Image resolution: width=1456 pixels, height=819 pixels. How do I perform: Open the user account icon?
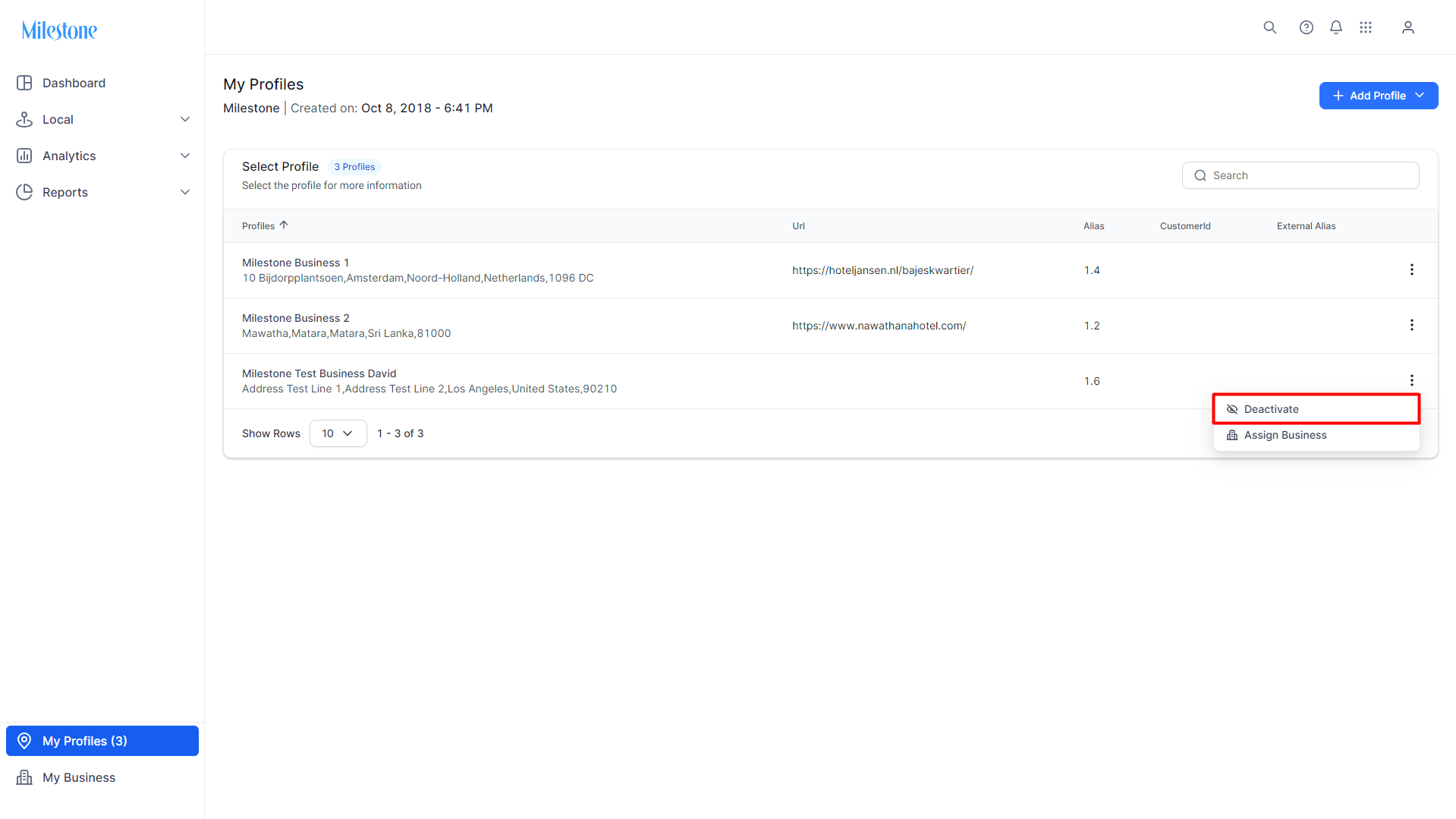click(x=1408, y=27)
